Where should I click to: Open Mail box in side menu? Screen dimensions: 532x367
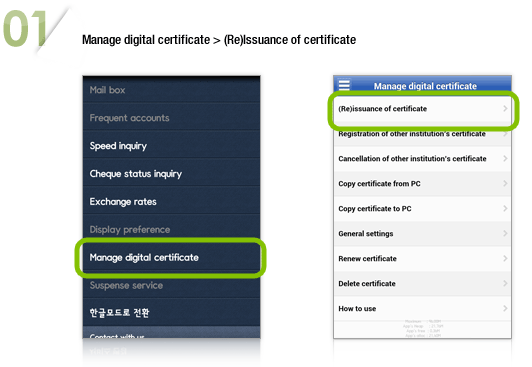(x=171, y=90)
